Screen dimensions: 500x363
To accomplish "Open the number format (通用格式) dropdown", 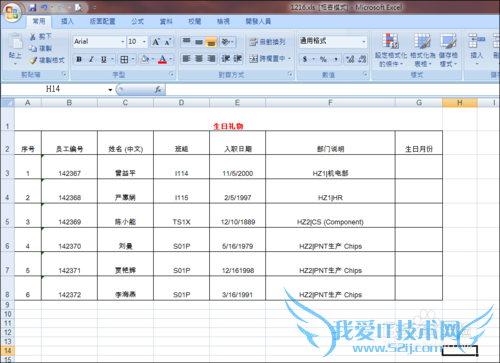I will pos(363,42).
